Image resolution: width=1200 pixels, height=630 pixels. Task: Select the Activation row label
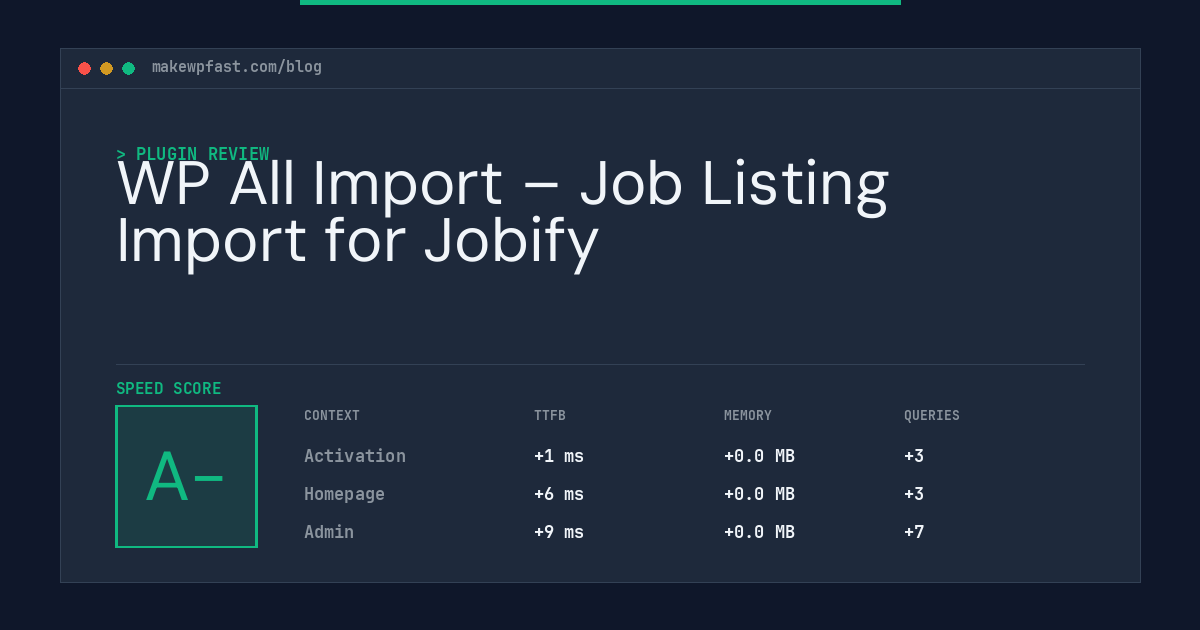coord(355,456)
